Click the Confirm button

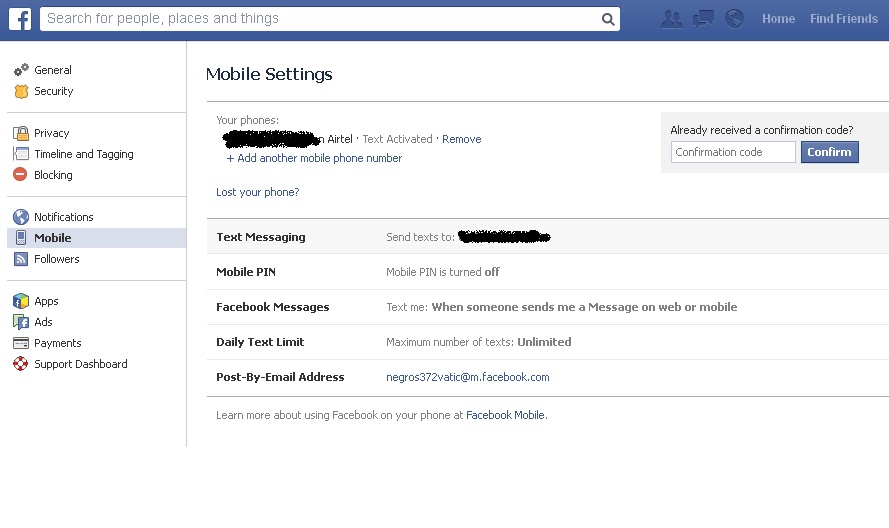pos(829,152)
